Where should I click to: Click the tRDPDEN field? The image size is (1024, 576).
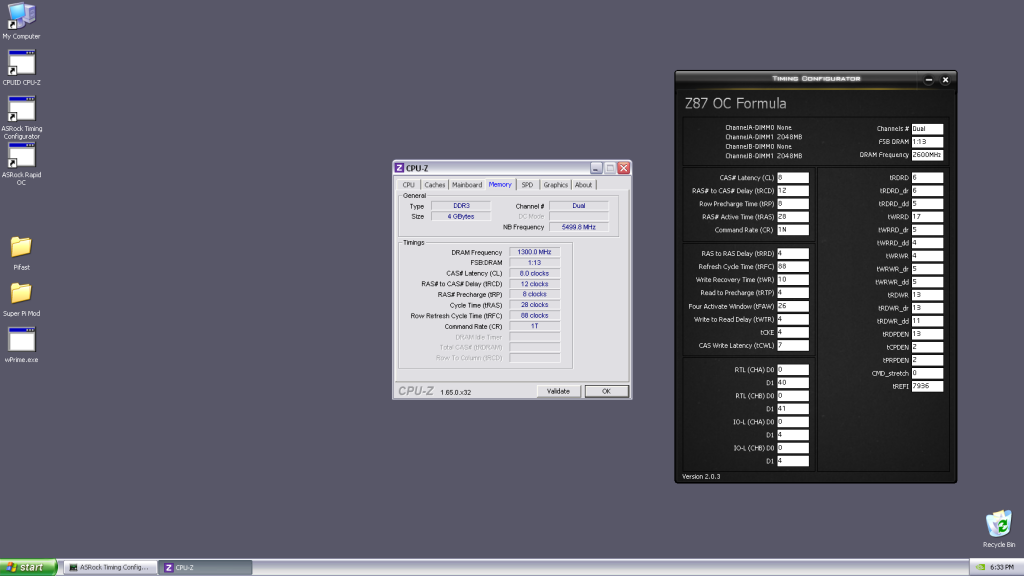point(927,334)
